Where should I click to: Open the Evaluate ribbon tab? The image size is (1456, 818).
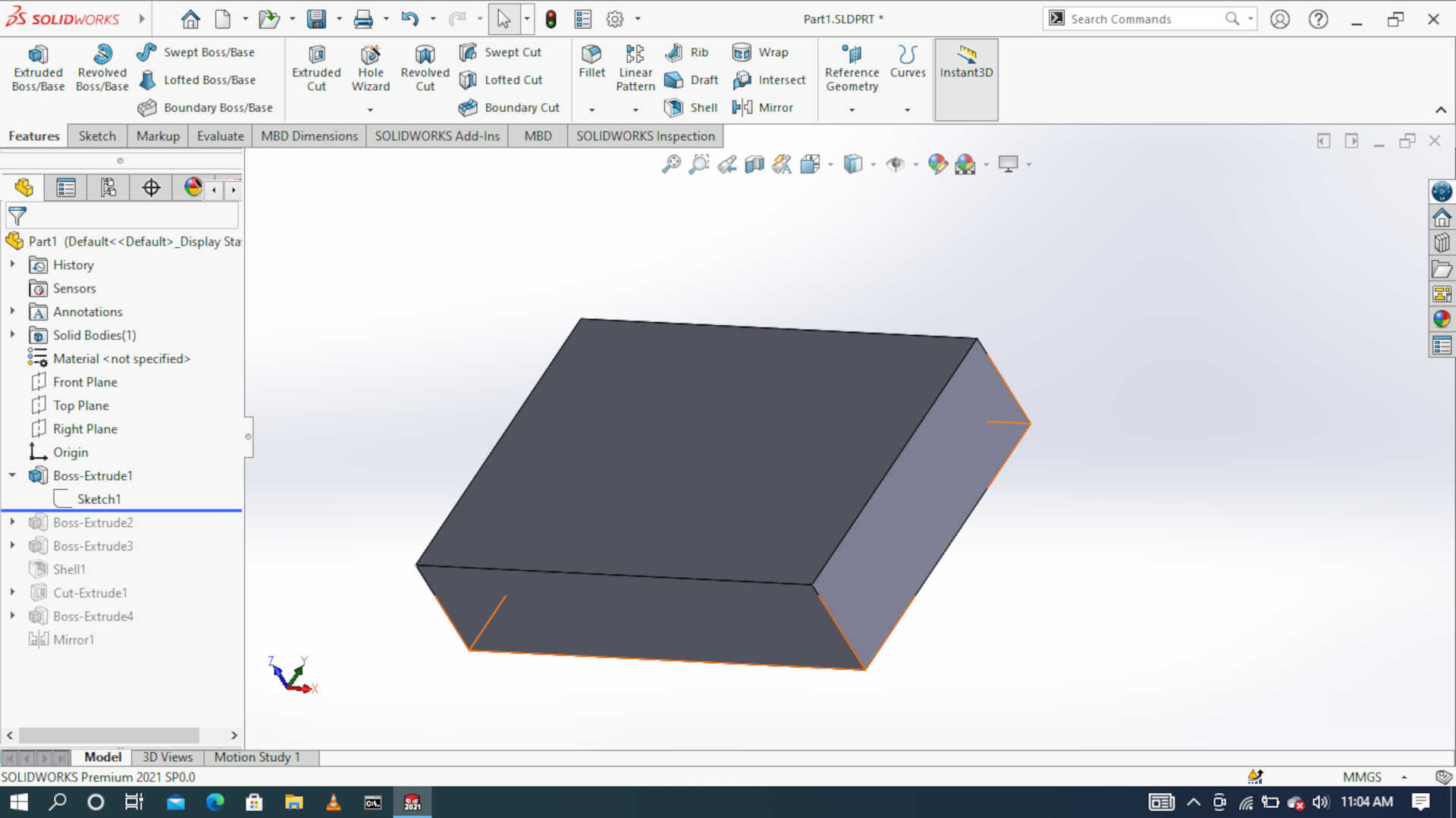click(220, 136)
